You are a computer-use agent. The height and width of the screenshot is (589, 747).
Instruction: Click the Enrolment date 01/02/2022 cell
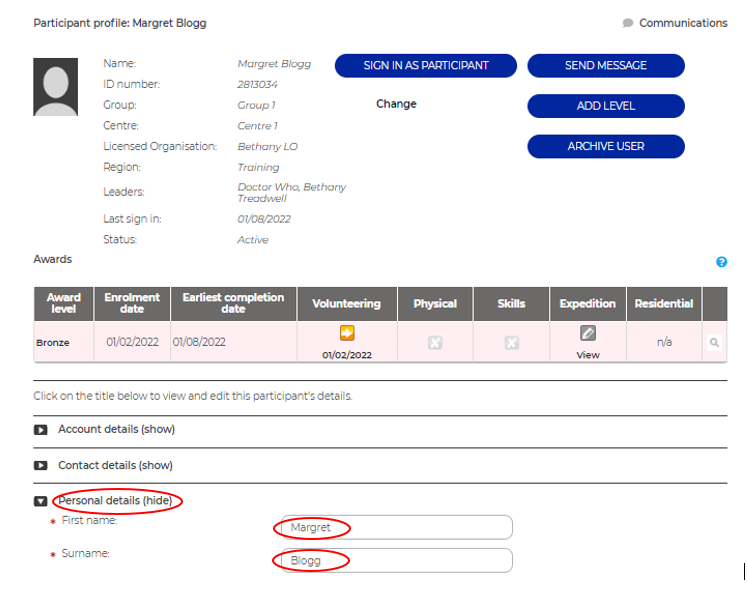[x=132, y=342]
